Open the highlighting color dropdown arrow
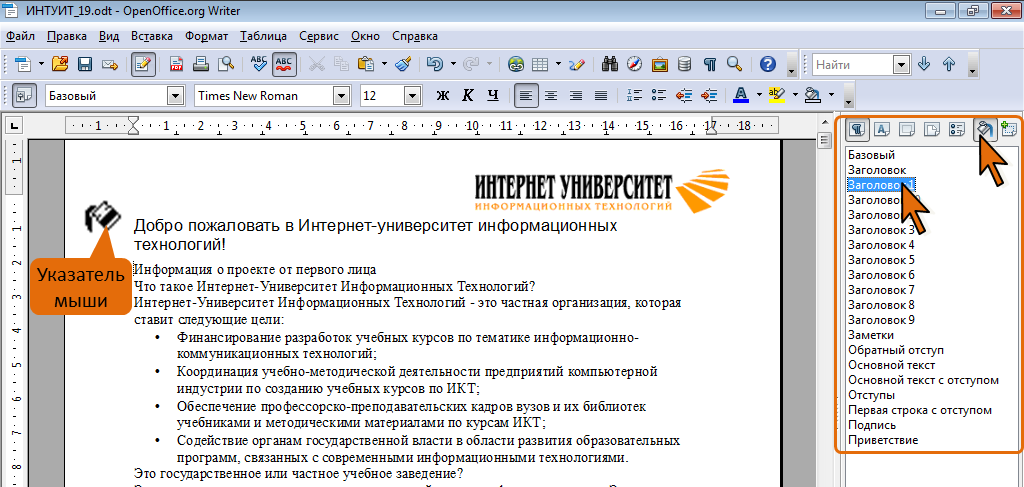 (795, 95)
